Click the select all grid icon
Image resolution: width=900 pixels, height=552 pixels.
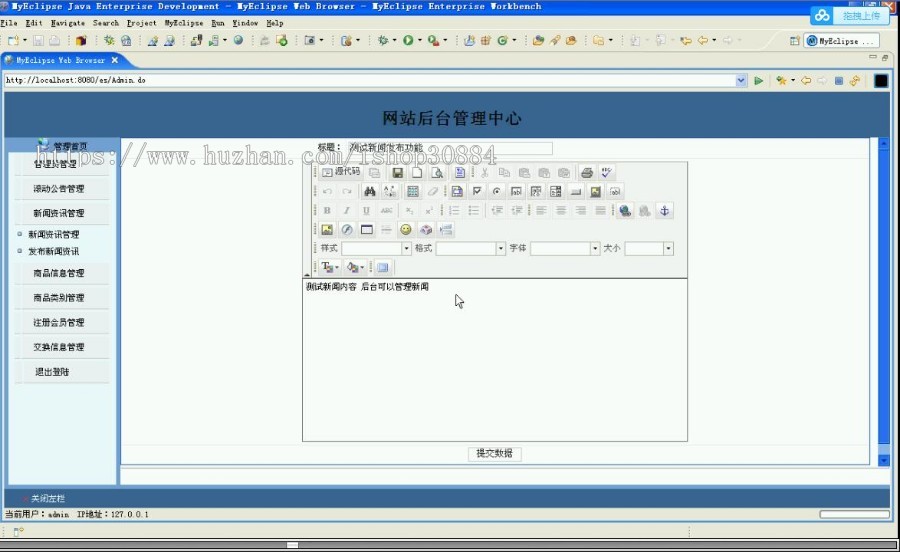(x=412, y=191)
